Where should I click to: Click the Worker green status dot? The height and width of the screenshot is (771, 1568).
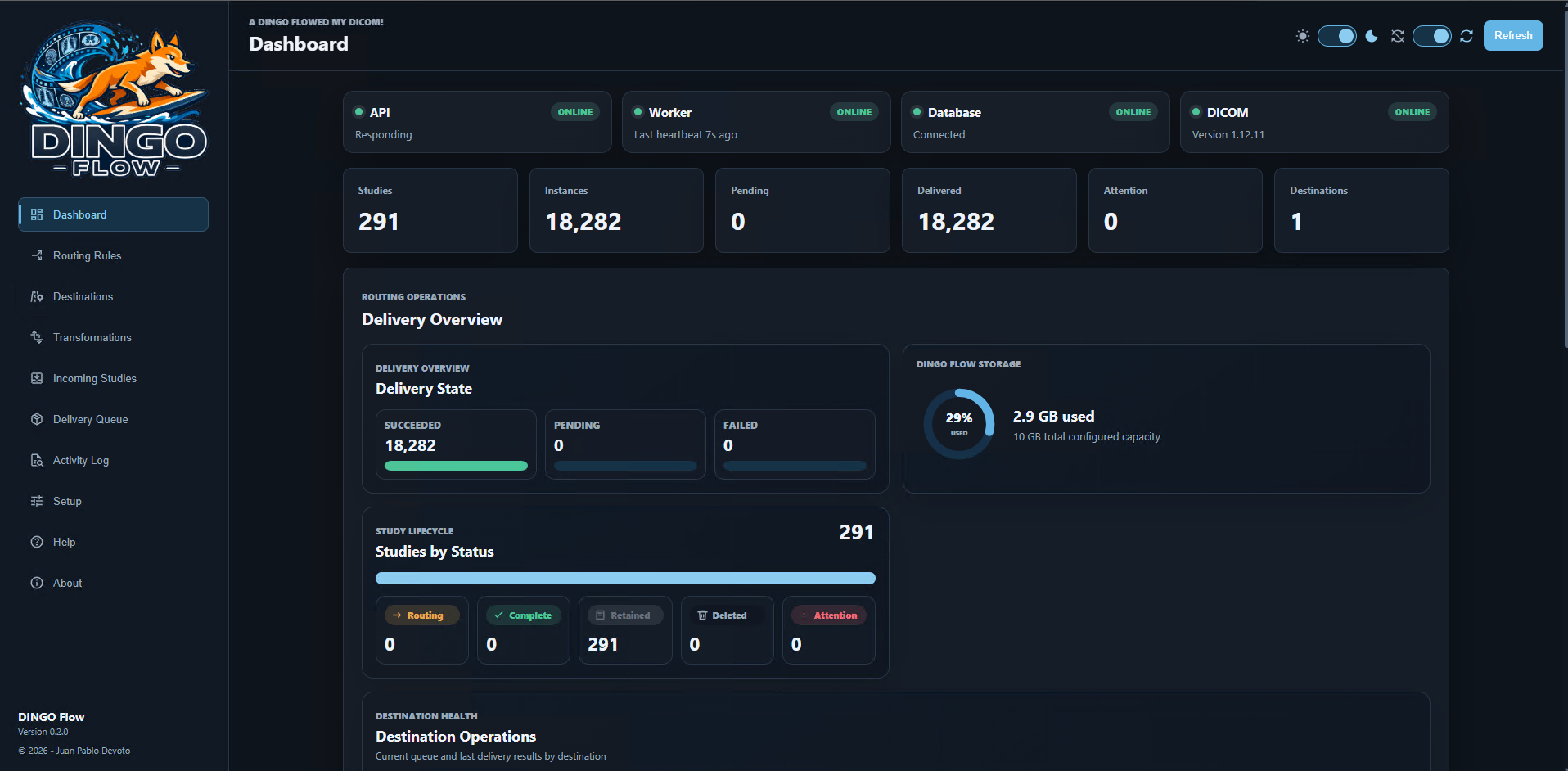[638, 112]
